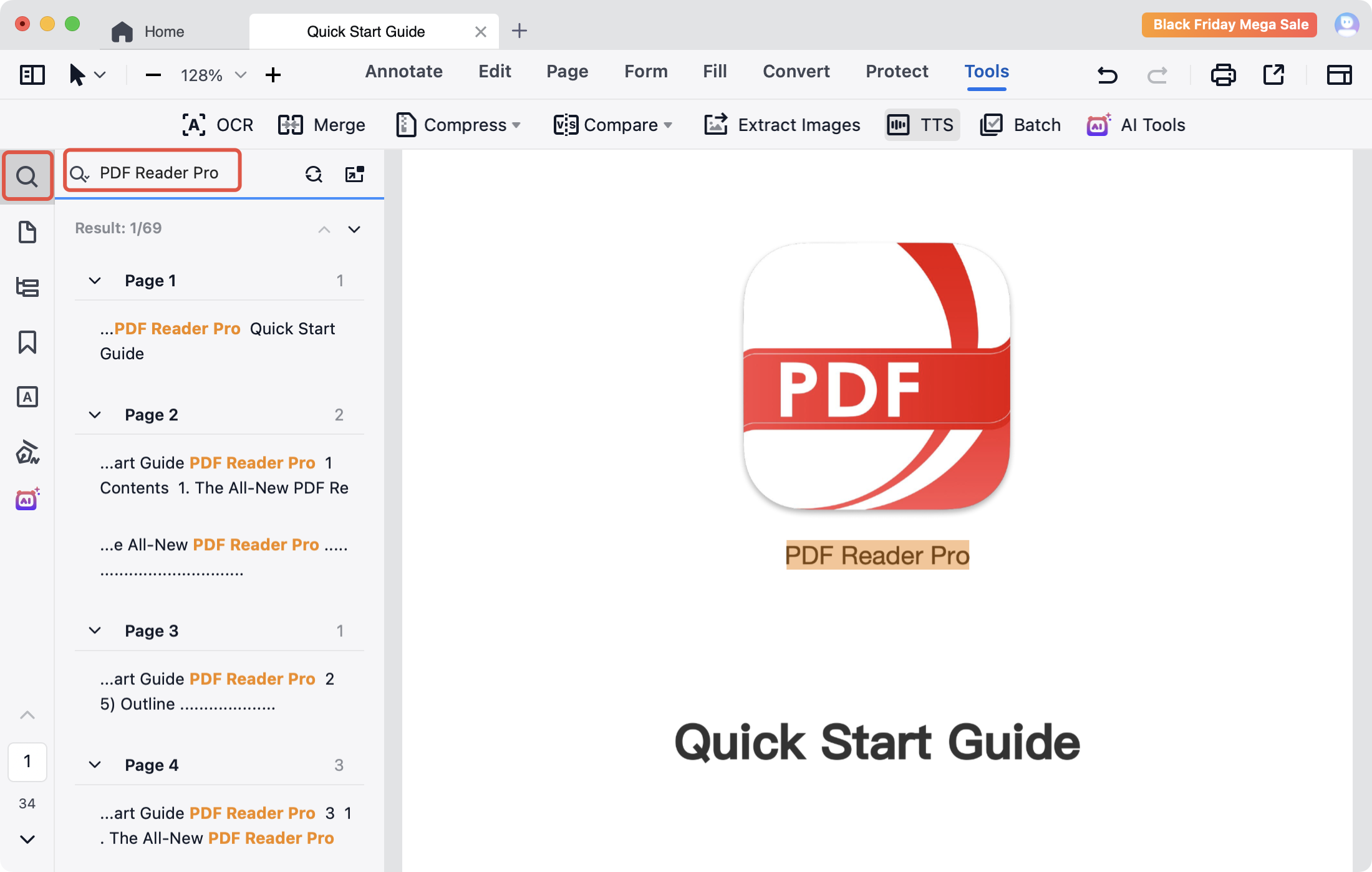Open the Merge tool
The height and width of the screenshot is (872, 1372).
[x=322, y=125]
